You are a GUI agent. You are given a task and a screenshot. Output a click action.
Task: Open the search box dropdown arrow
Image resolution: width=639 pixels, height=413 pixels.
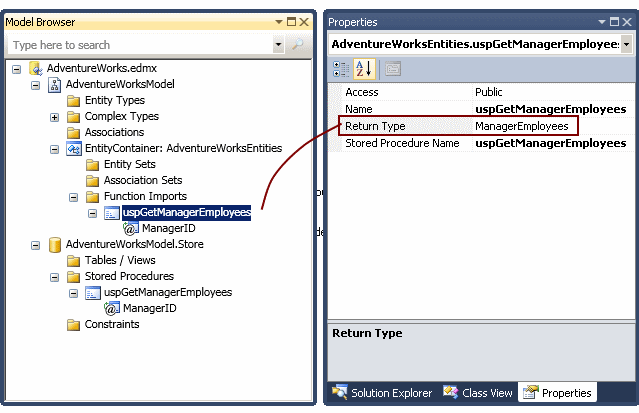[x=278, y=45]
